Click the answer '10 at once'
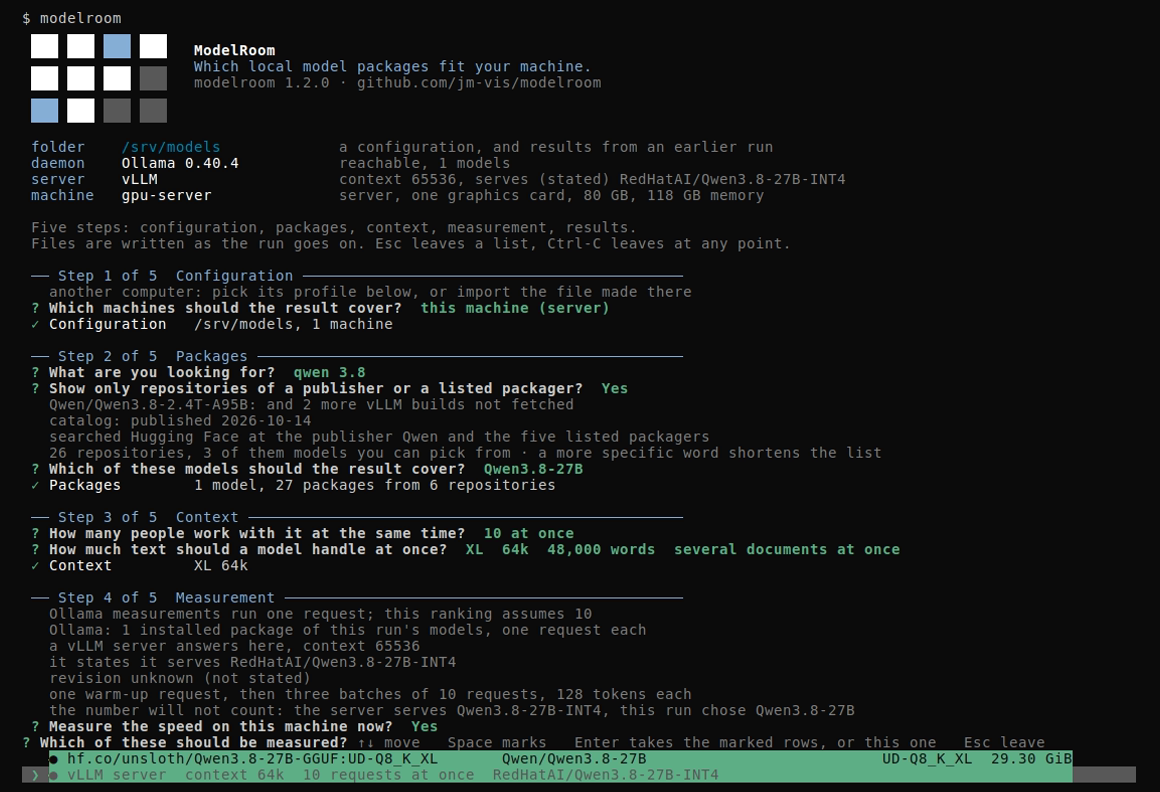This screenshot has width=1160, height=792. [x=529, y=534]
